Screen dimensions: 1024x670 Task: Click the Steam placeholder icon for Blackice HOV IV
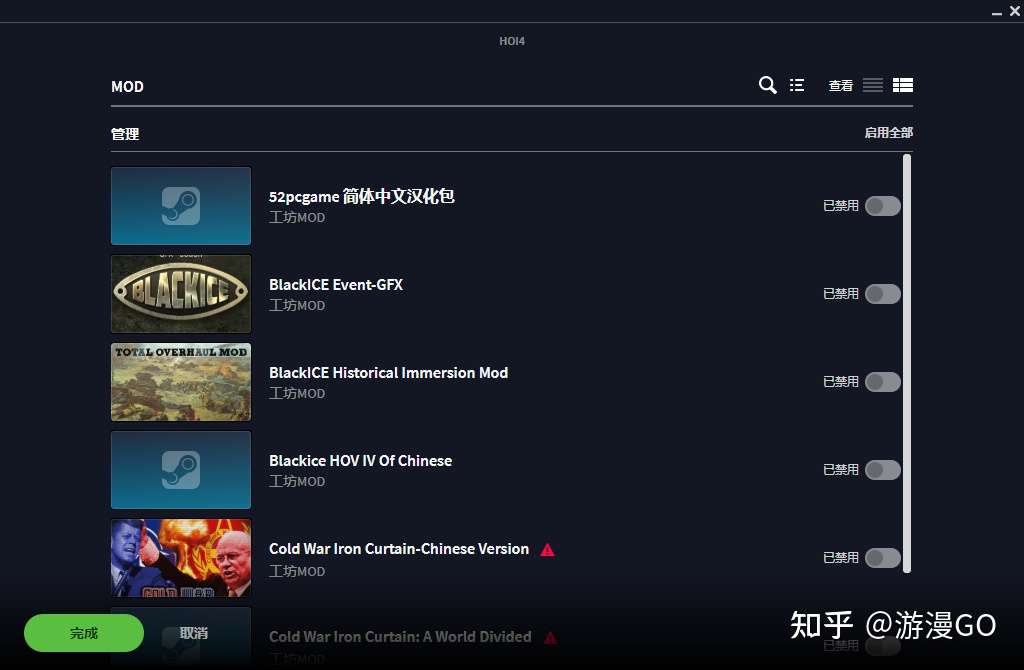point(181,470)
